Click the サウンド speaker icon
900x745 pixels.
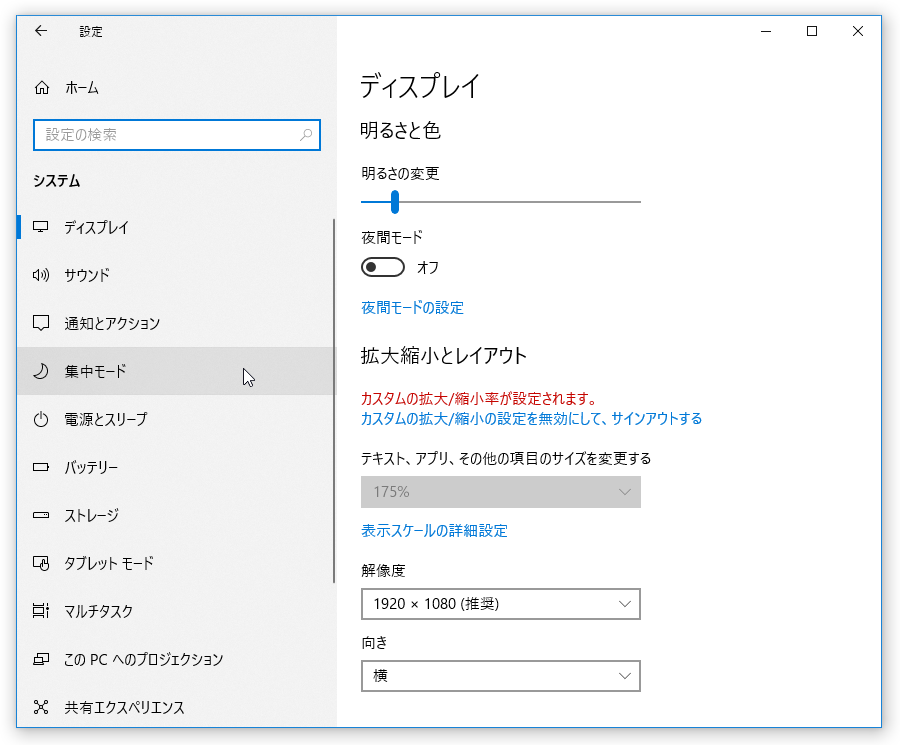(41, 276)
